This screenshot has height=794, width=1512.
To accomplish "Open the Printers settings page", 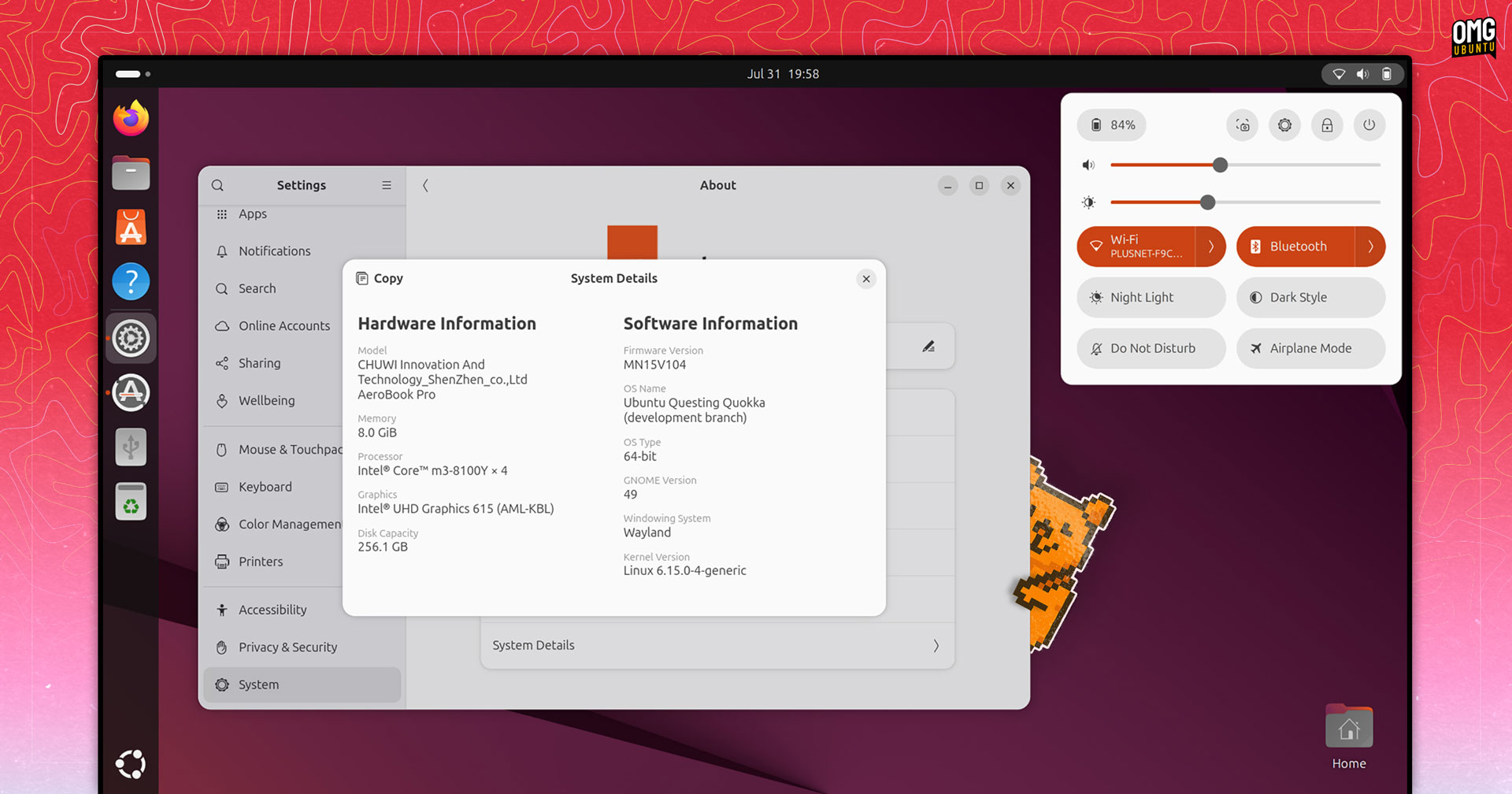I will click(260, 561).
